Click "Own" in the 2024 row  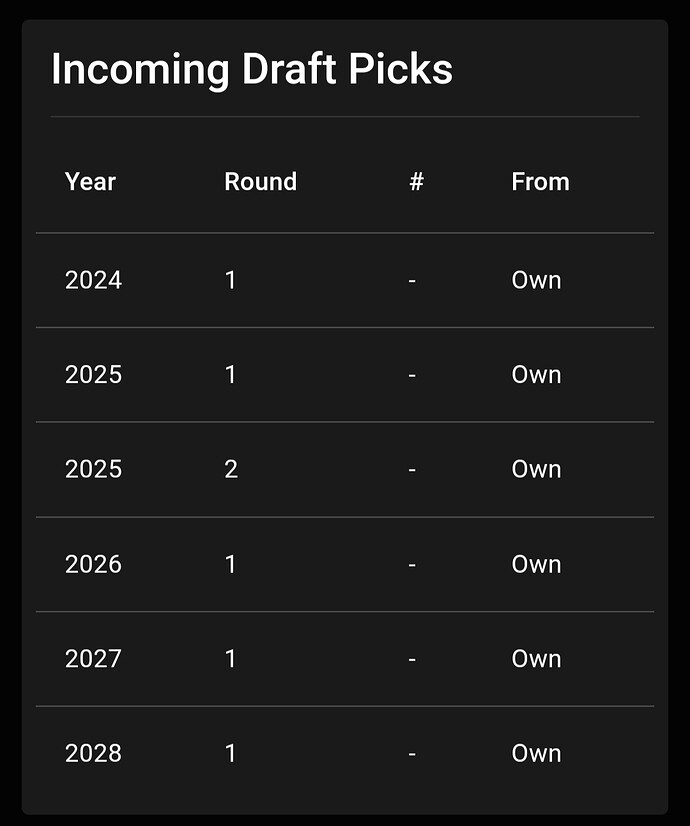coord(536,280)
